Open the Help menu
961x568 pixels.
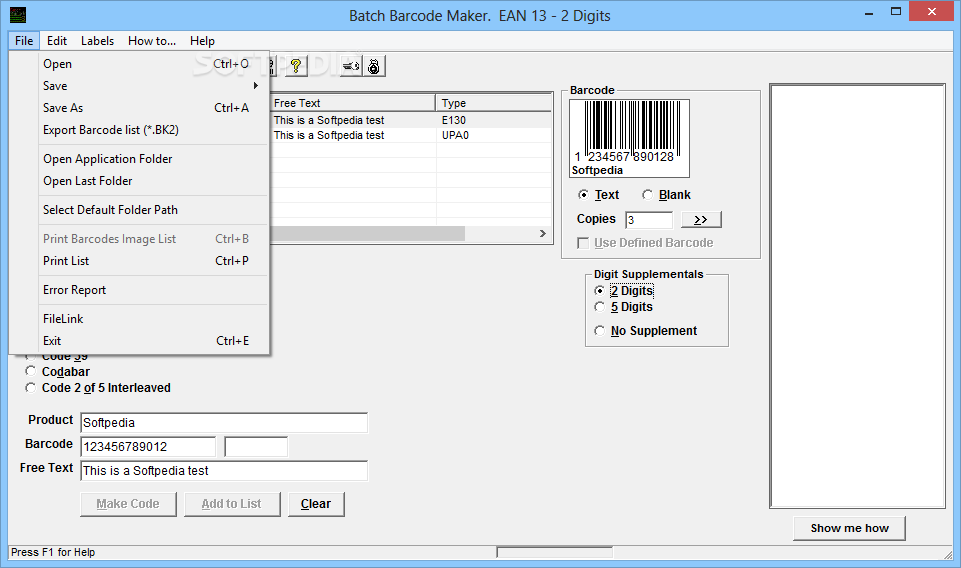(202, 40)
